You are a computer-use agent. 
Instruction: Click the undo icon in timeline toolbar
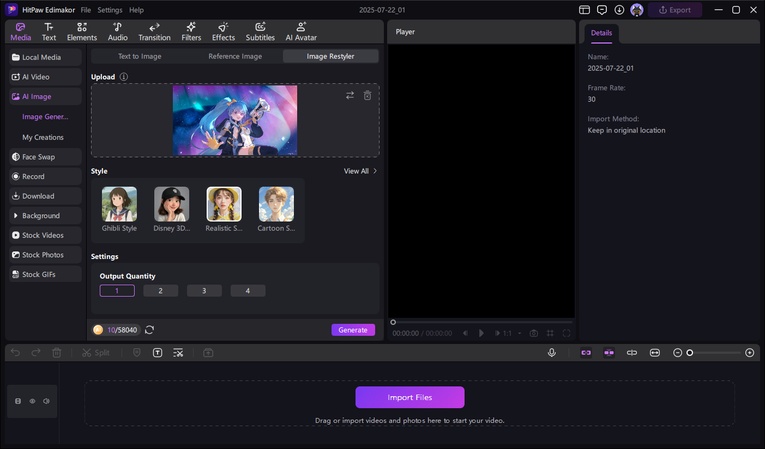click(15, 353)
